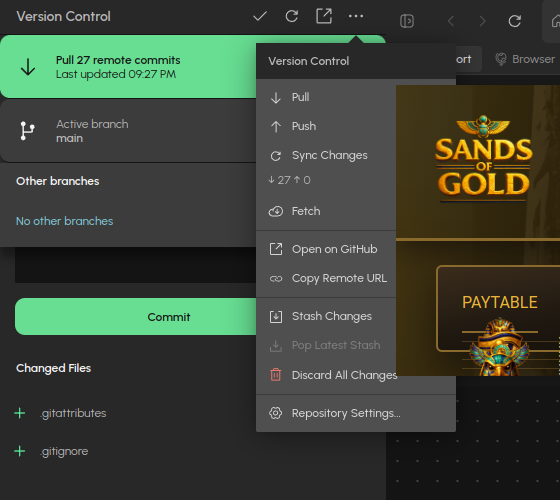Stage .gitattributes with its plus icon
The image size is (560, 500).
(x=20, y=413)
